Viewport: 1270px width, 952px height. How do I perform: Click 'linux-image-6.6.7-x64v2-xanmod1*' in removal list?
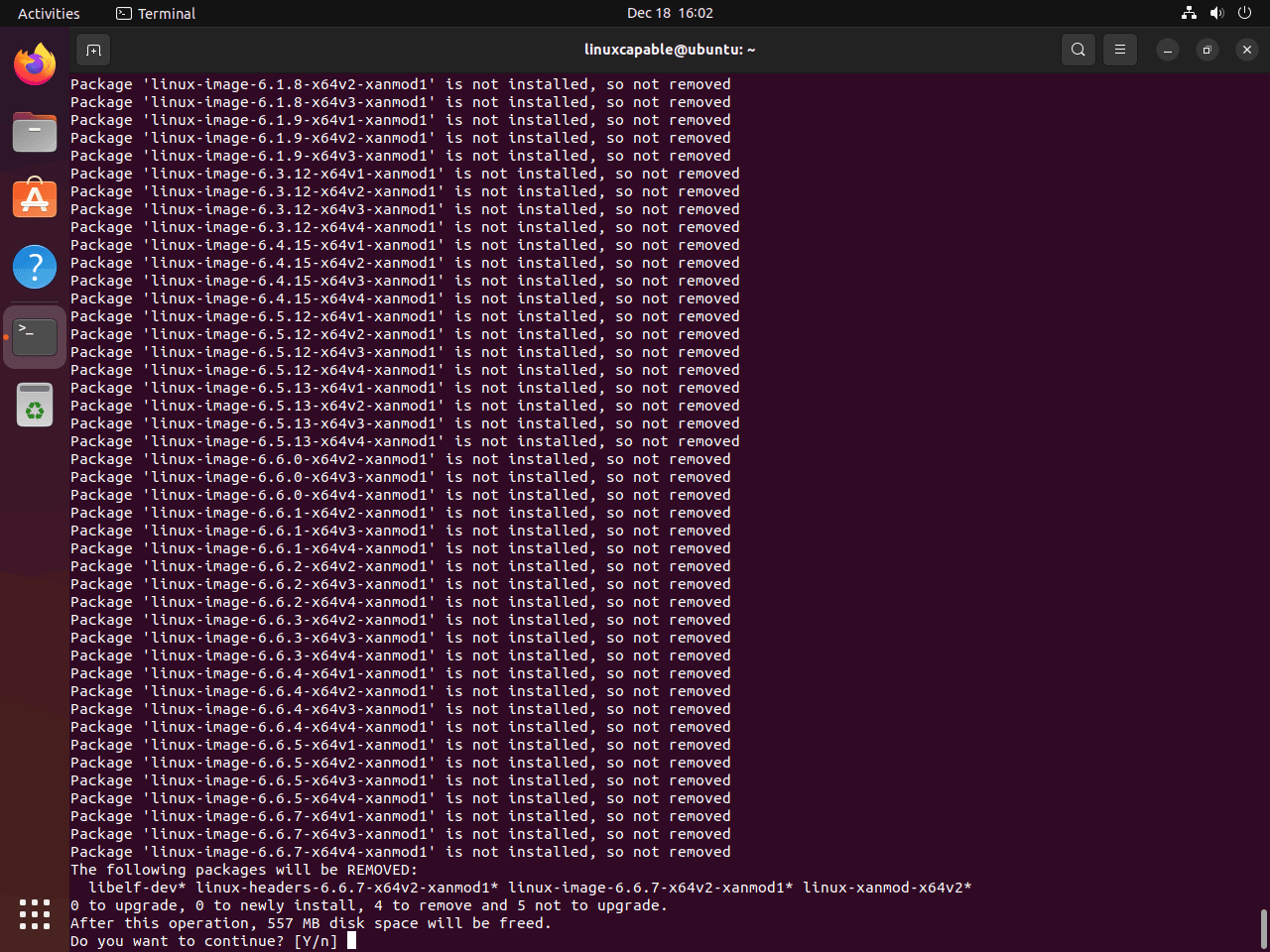tap(650, 888)
